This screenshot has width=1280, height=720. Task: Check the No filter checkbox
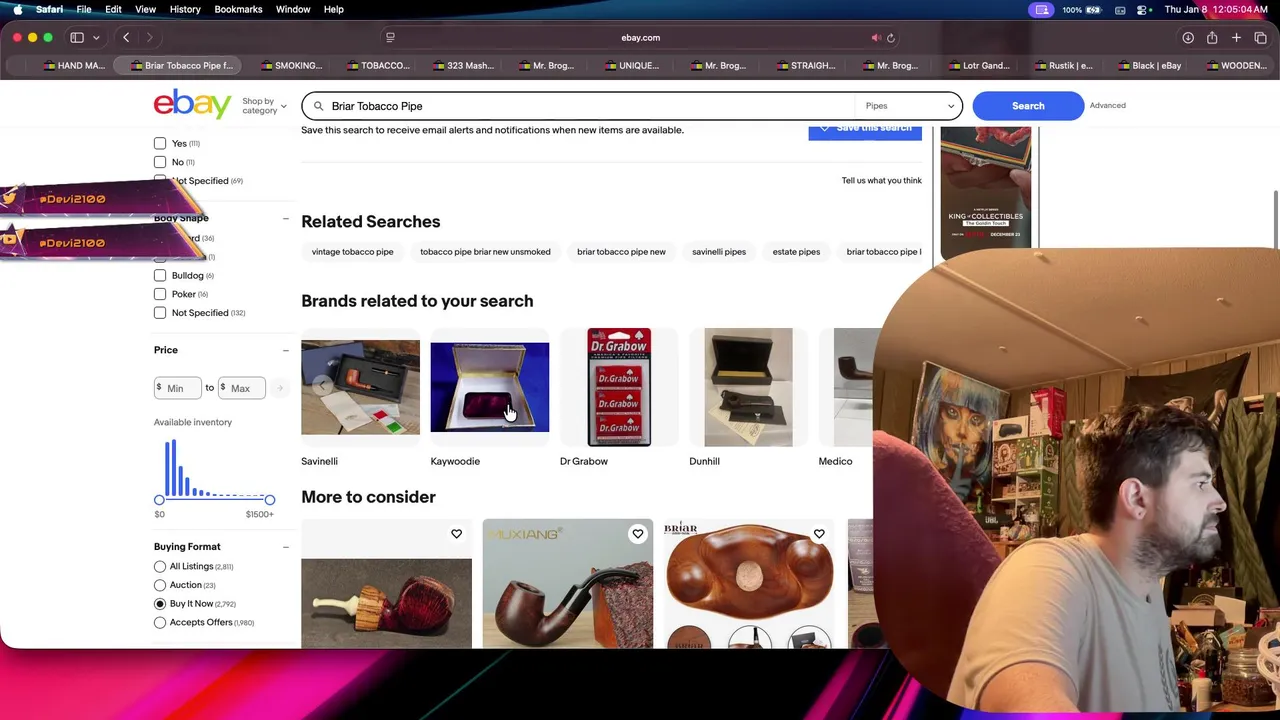point(160,162)
